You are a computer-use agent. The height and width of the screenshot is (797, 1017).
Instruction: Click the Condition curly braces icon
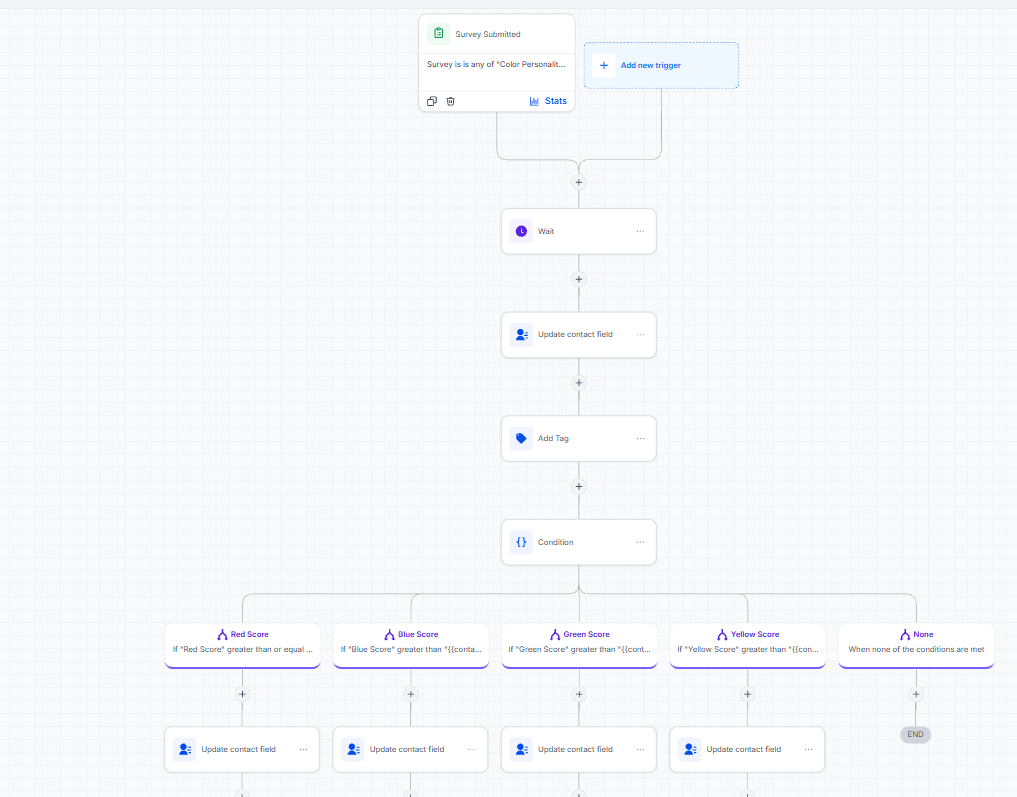(x=521, y=542)
